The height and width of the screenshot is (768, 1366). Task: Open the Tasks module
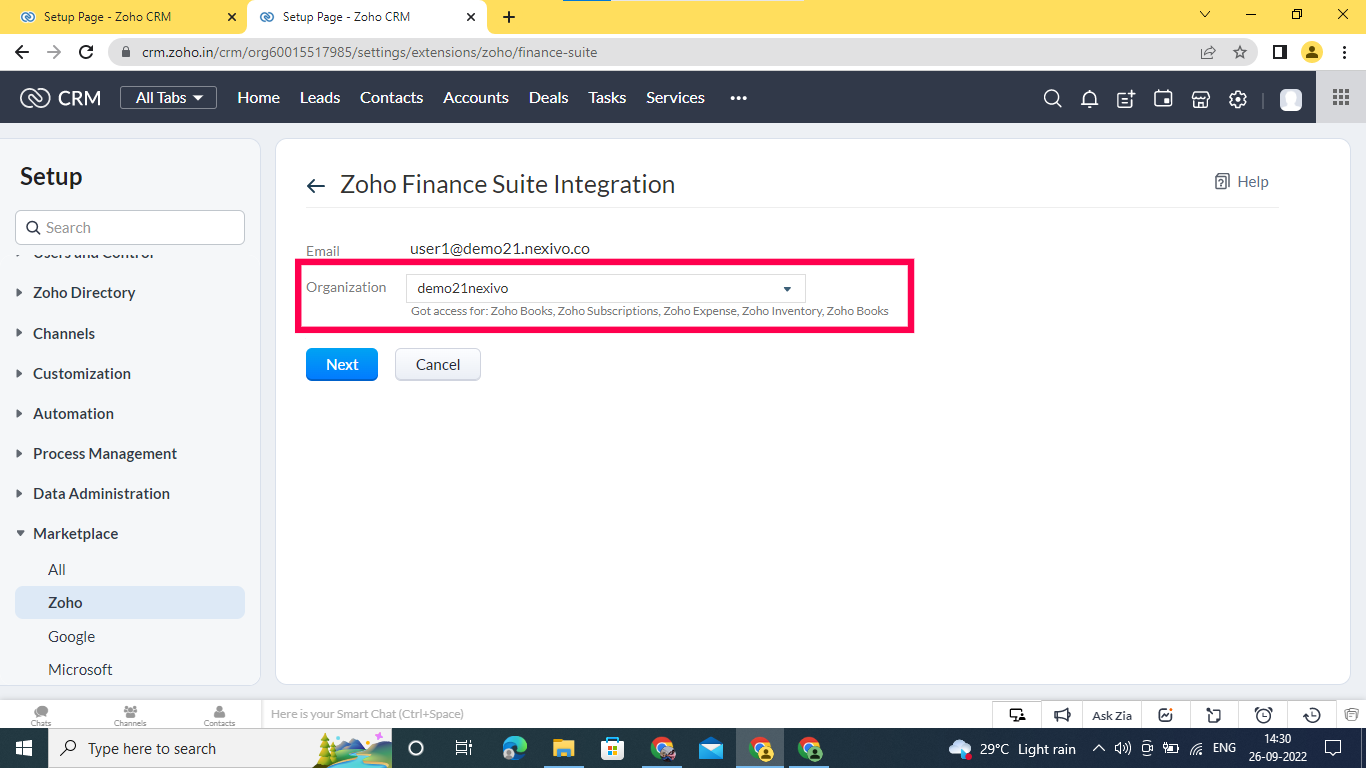(607, 97)
